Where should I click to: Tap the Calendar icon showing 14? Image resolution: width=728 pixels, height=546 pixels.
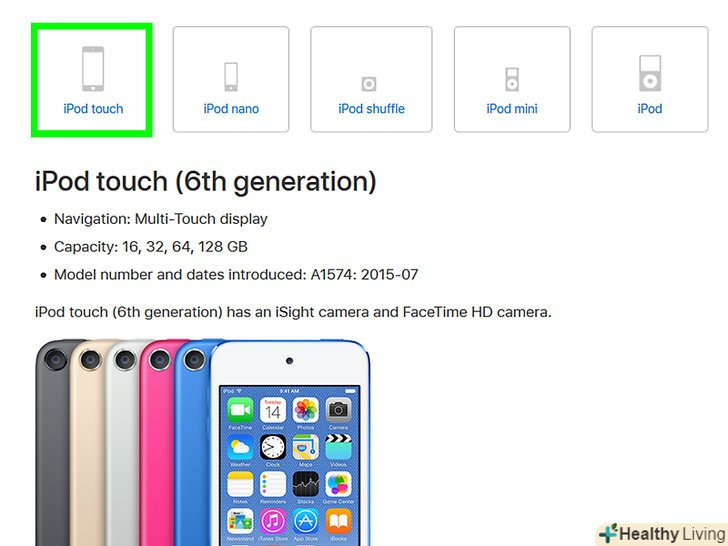[x=273, y=410]
